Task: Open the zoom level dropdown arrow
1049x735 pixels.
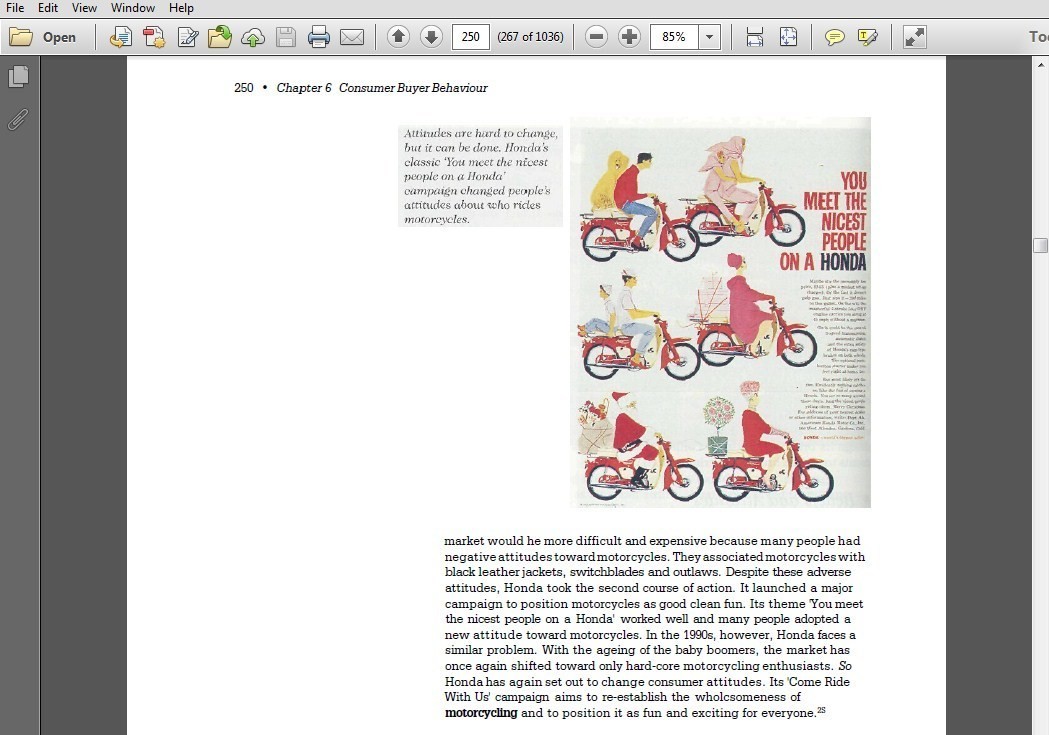Action: click(x=709, y=37)
